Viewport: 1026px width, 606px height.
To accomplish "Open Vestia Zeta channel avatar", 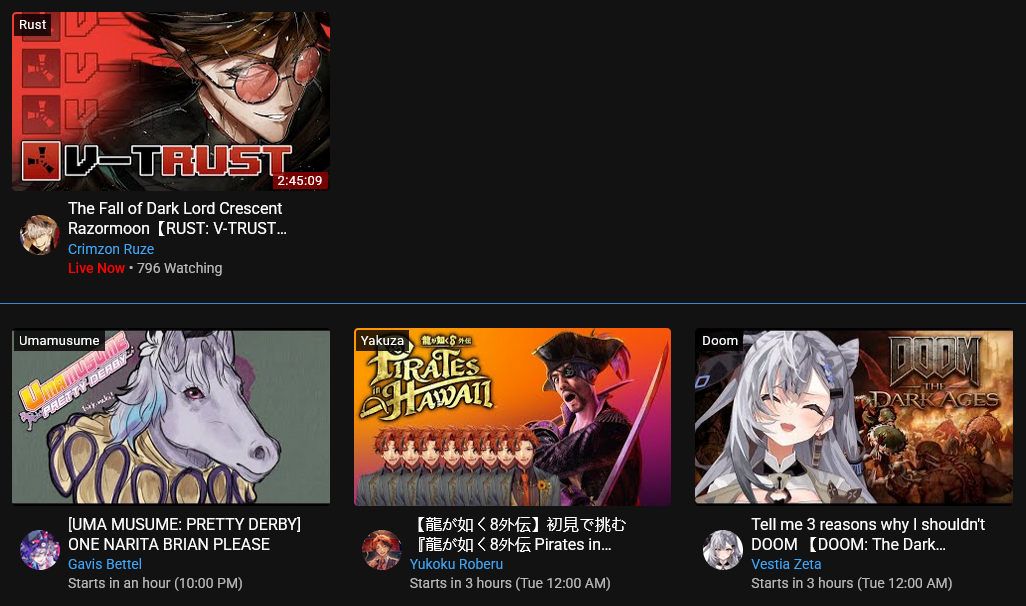I will tap(723, 550).
